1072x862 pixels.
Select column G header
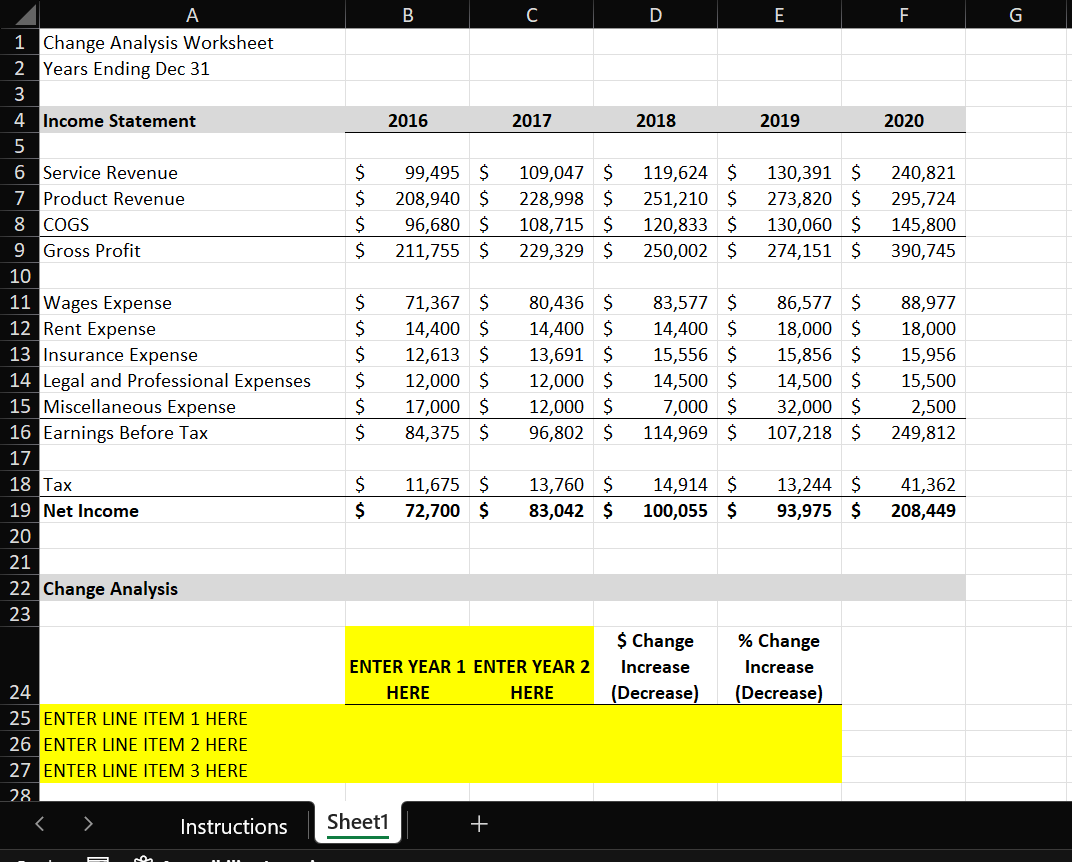tap(1016, 14)
